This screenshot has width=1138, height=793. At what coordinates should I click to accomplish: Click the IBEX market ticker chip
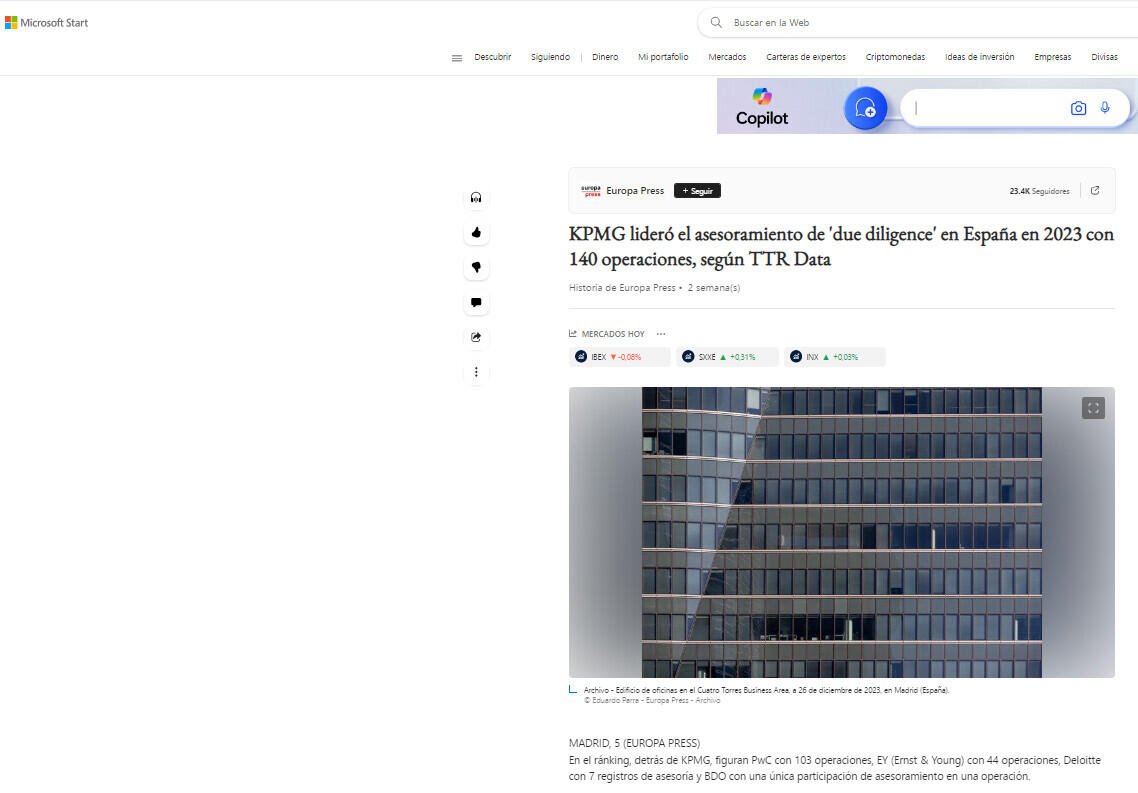tap(619, 357)
